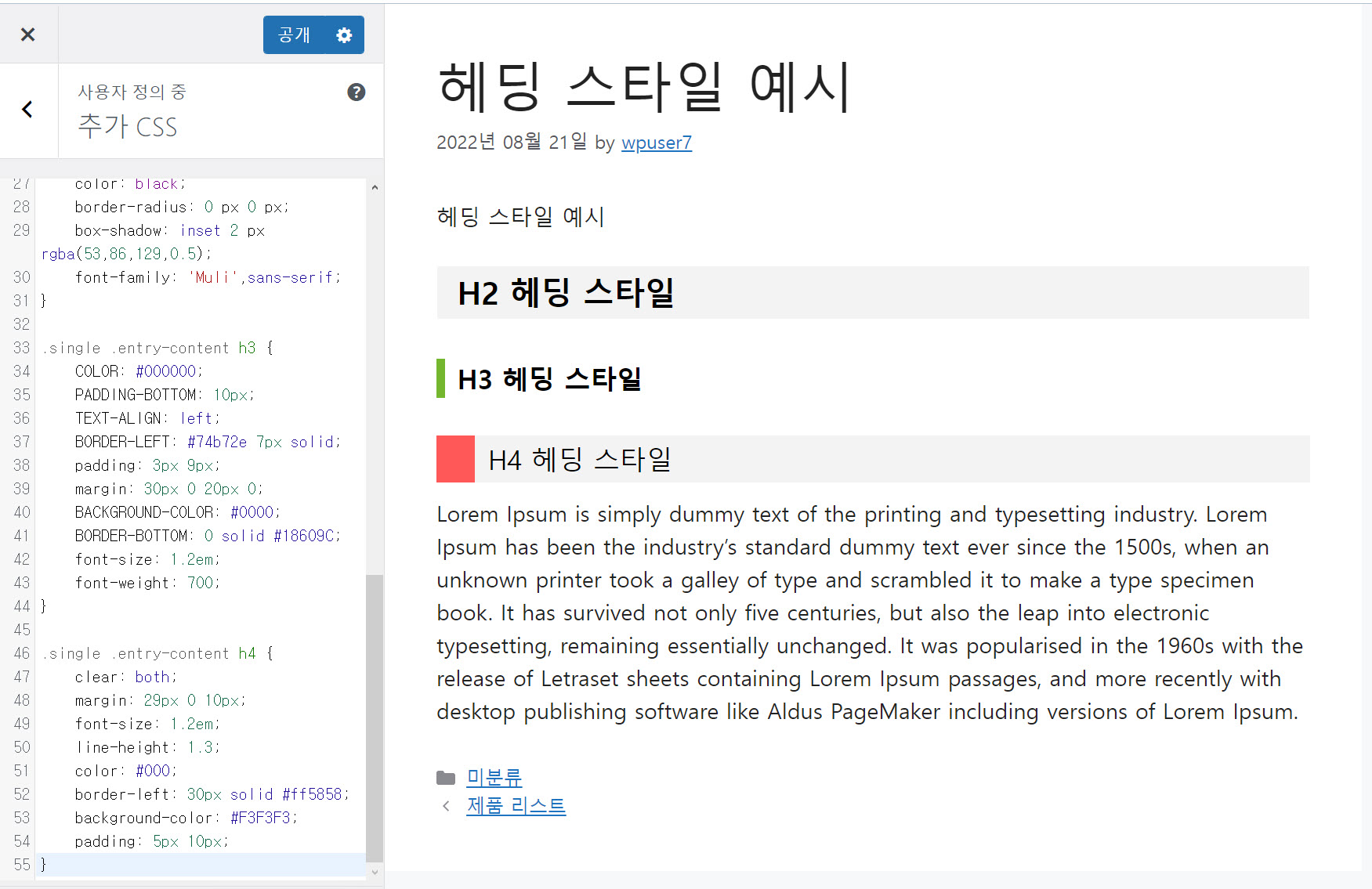Open the help question mark icon
This screenshot has width=1372, height=889.
[x=357, y=92]
